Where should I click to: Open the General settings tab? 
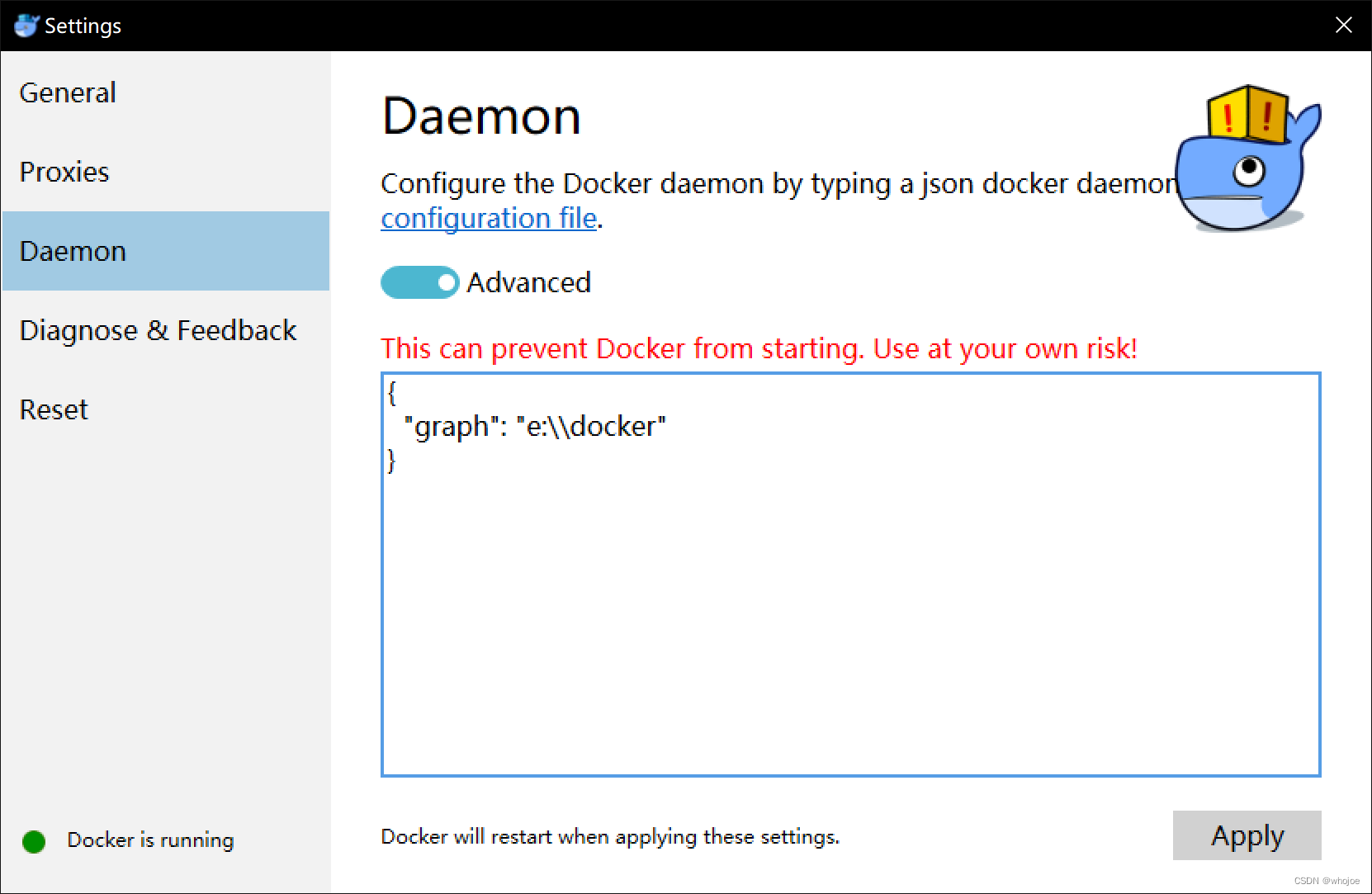click(x=165, y=92)
